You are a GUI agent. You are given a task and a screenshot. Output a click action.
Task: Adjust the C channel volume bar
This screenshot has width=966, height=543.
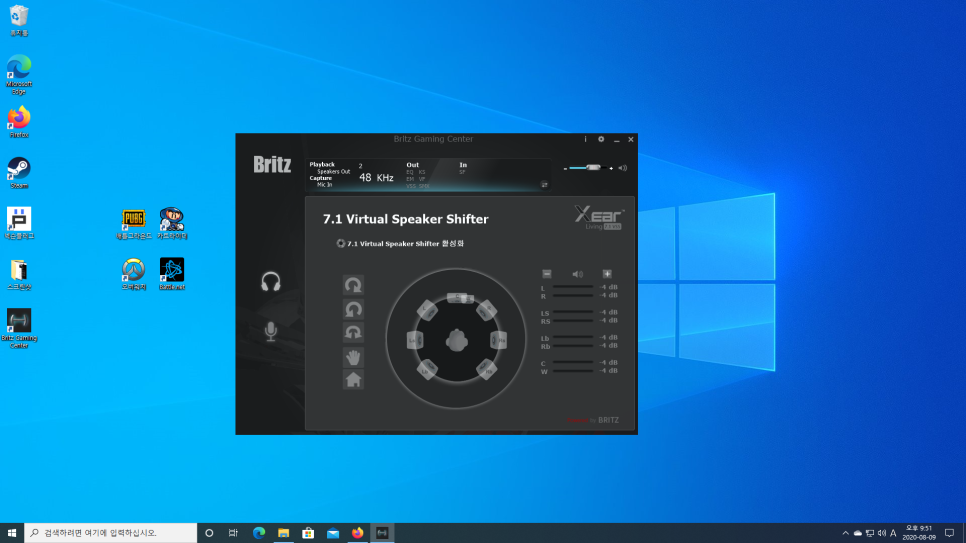[573, 362]
